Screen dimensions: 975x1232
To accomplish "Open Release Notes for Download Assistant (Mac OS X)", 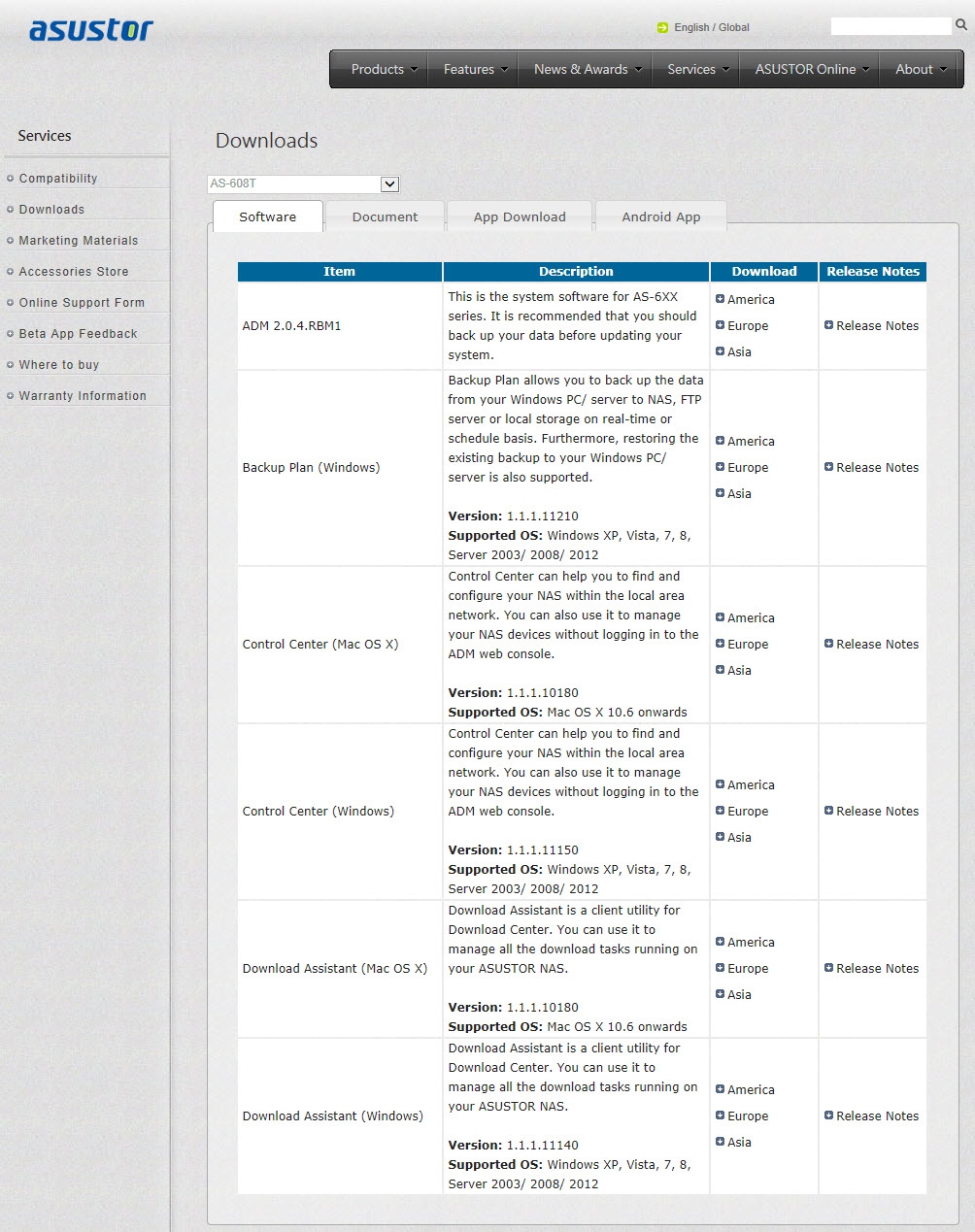I will 877,968.
